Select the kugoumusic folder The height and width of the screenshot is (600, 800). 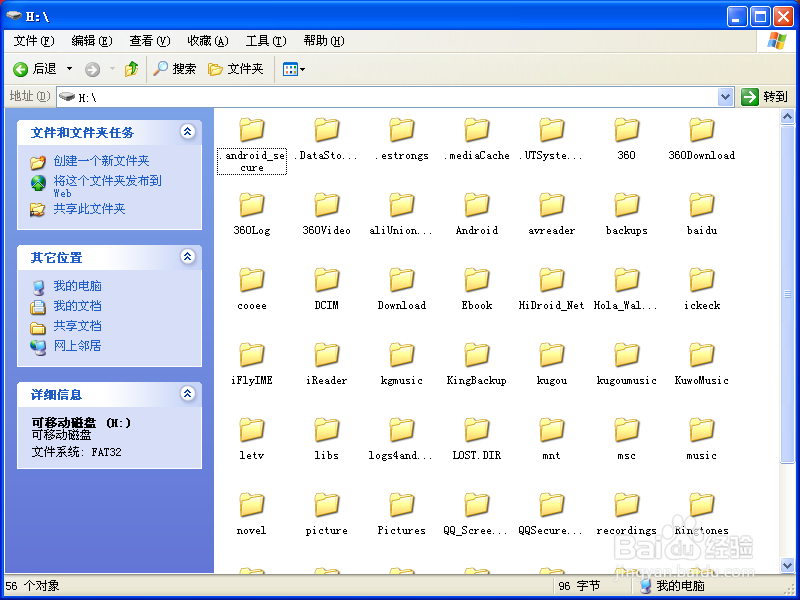(627, 364)
